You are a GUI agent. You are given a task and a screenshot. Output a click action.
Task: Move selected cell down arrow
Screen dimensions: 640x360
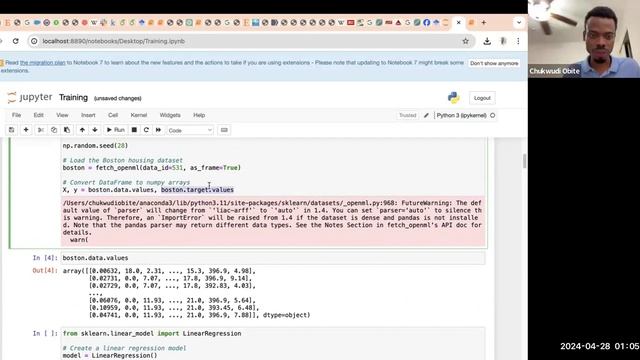(x=95, y=130)
